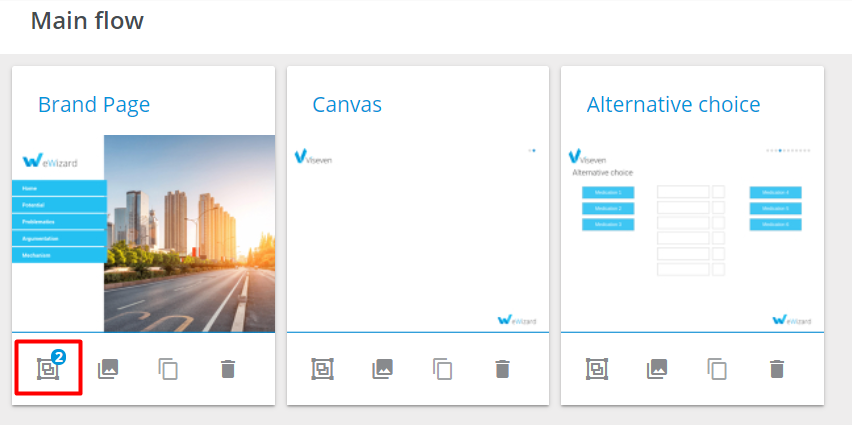852x425 pixels.
Task: Duplicate the Canvas slide
Action: pos(442,369)
